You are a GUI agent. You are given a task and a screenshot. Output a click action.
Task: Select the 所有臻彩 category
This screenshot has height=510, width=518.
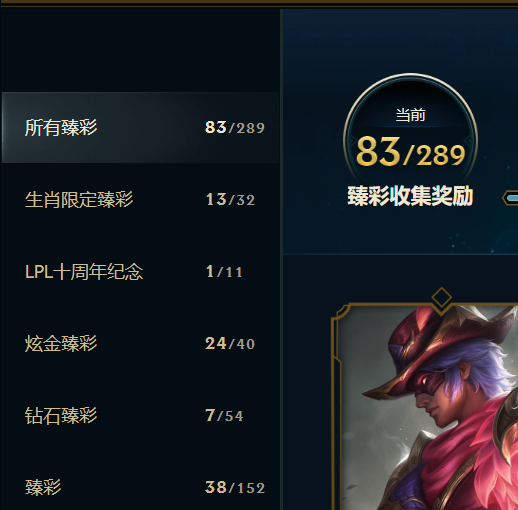pyautogui.click(x=140, y=128)
